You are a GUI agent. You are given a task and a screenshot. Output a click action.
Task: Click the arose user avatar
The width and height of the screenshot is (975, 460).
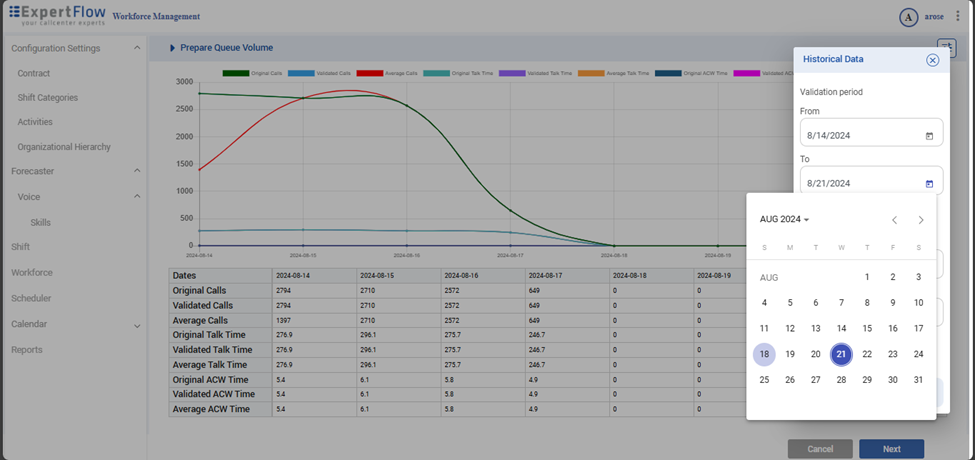[x=908, y=17]
